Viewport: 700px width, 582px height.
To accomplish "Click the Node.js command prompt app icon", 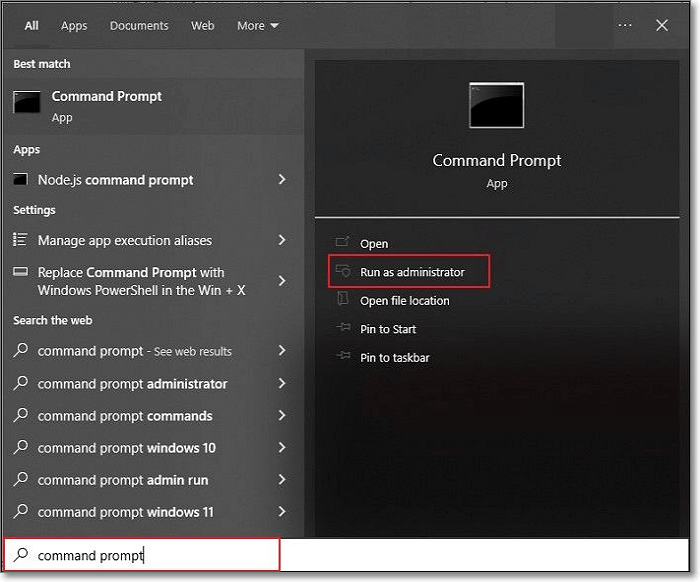I will coord(20,180).
